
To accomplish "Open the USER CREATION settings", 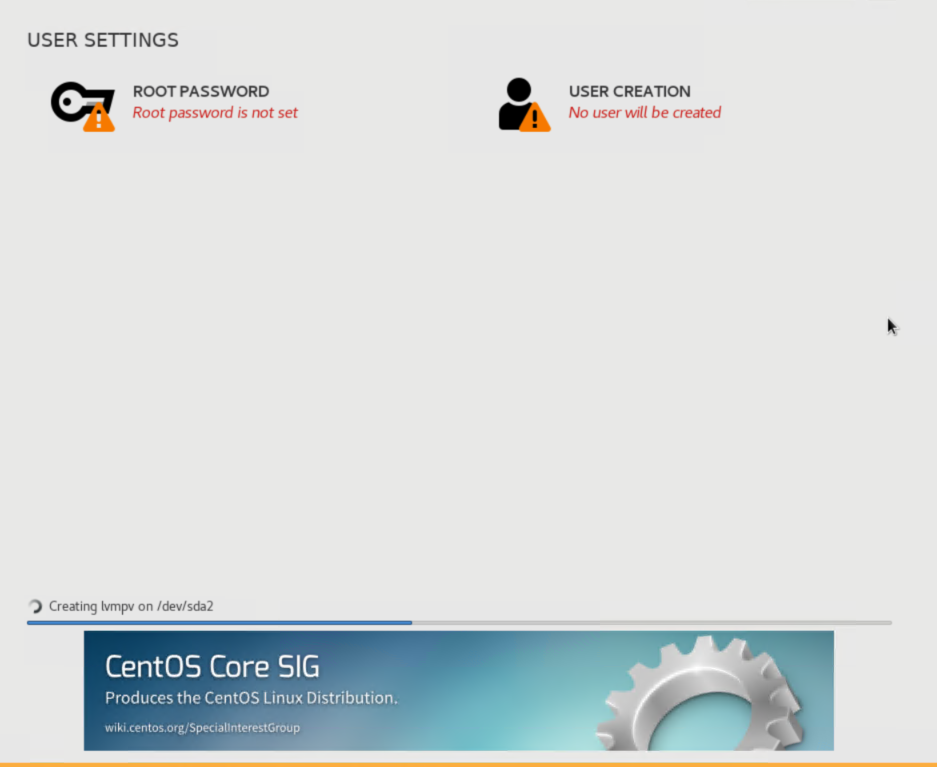I will [x=630, y=91].
